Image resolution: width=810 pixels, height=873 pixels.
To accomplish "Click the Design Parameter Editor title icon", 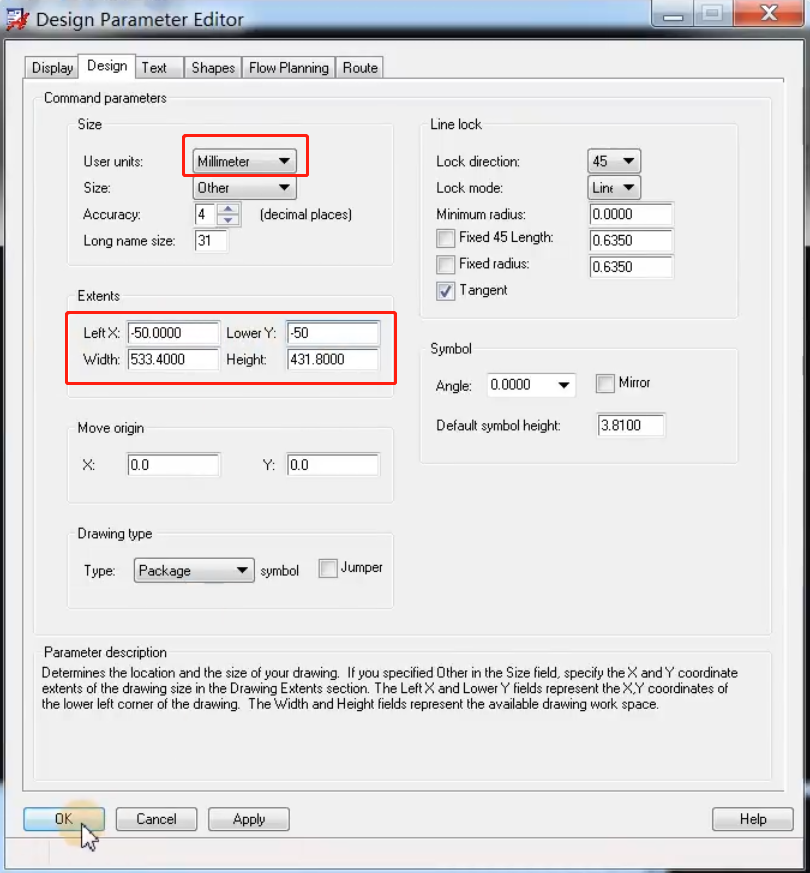I will [x=17, y=20].
